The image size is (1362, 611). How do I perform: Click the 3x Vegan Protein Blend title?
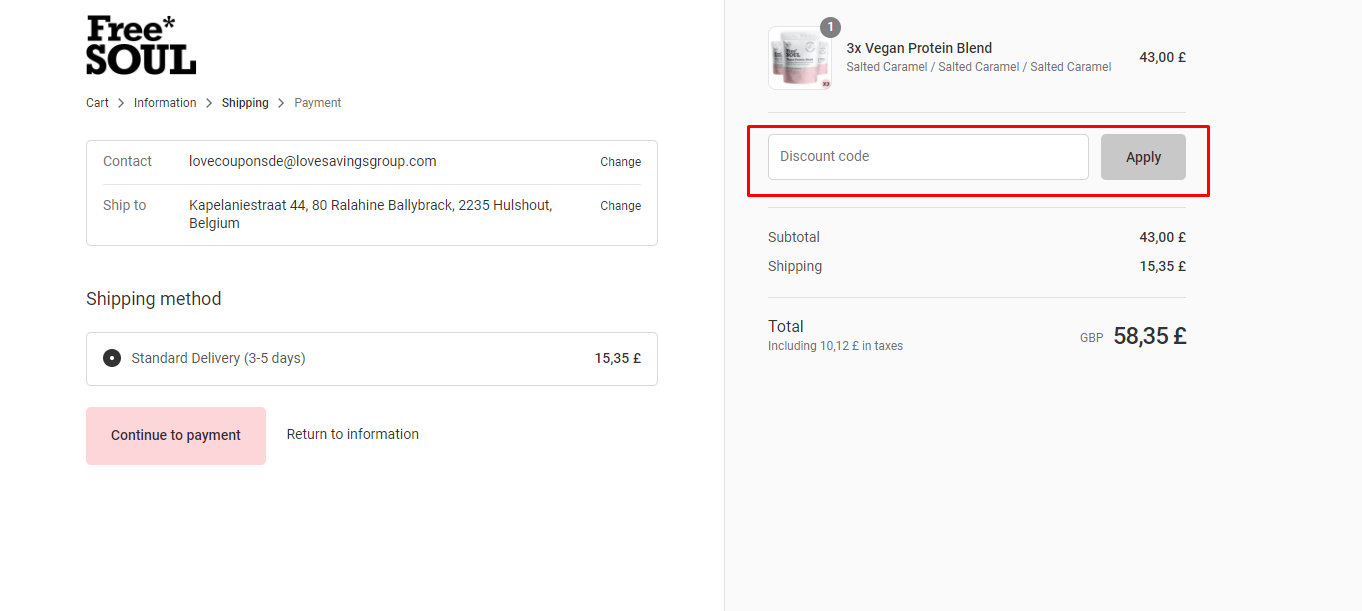pos(919,48)
